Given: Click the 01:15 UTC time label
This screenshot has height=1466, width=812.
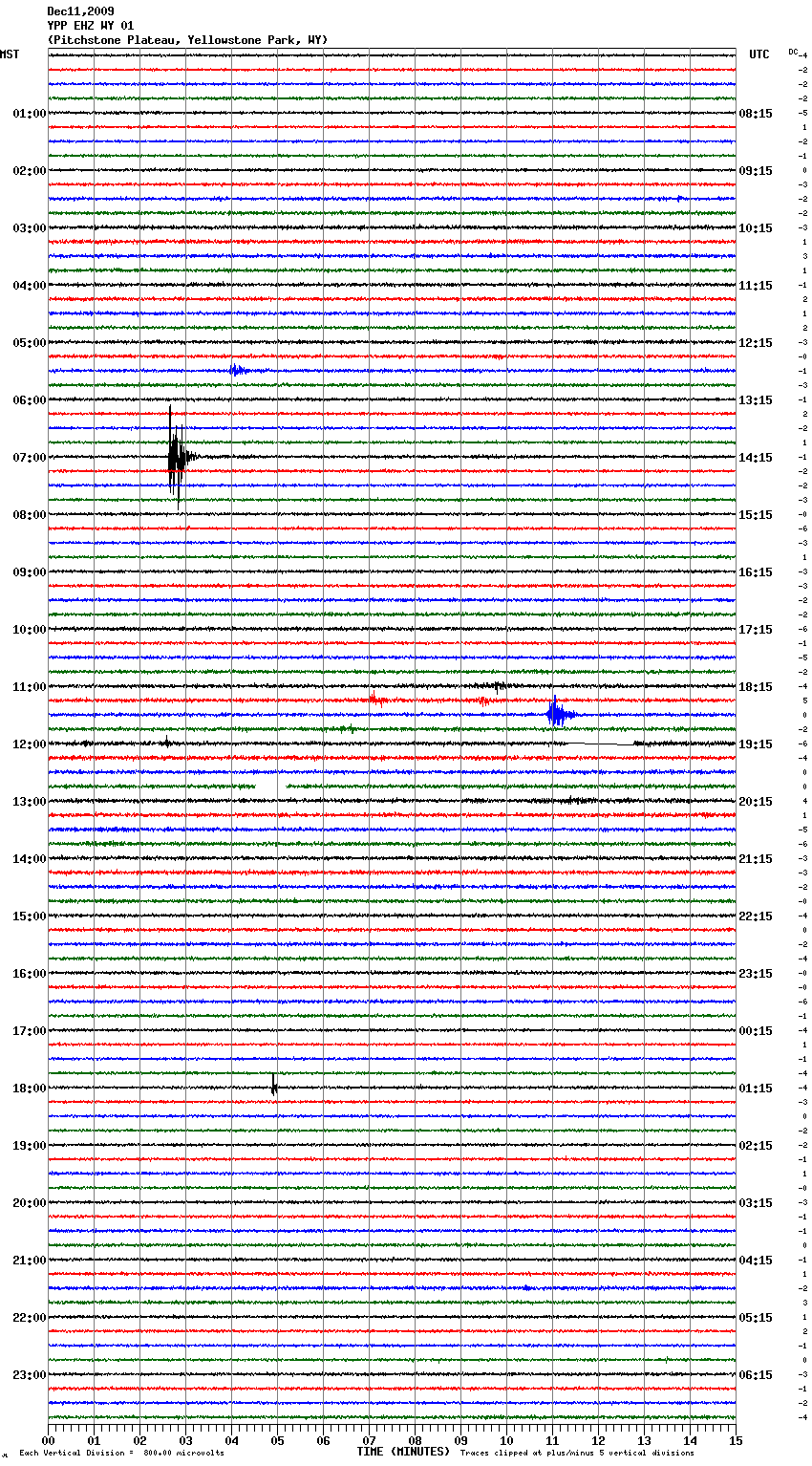Looking at the screenshot, I should tap(756, 1089).
